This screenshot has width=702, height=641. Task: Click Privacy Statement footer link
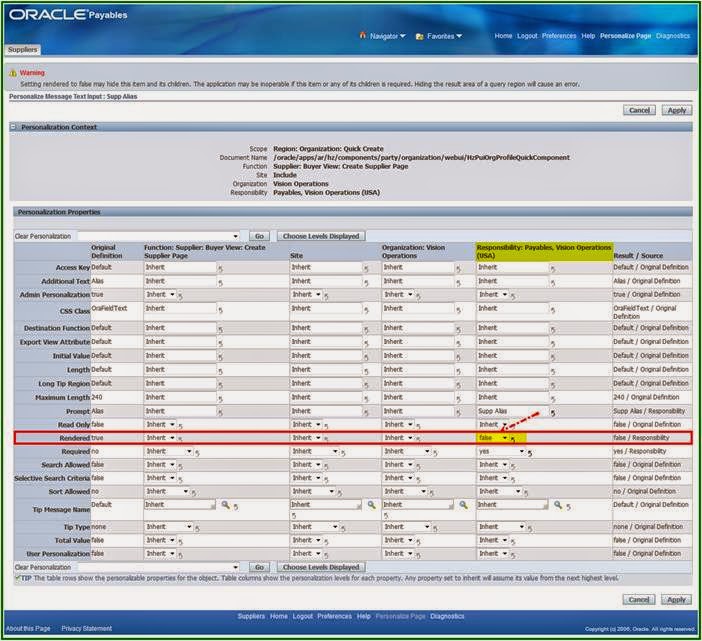(86, 628)
